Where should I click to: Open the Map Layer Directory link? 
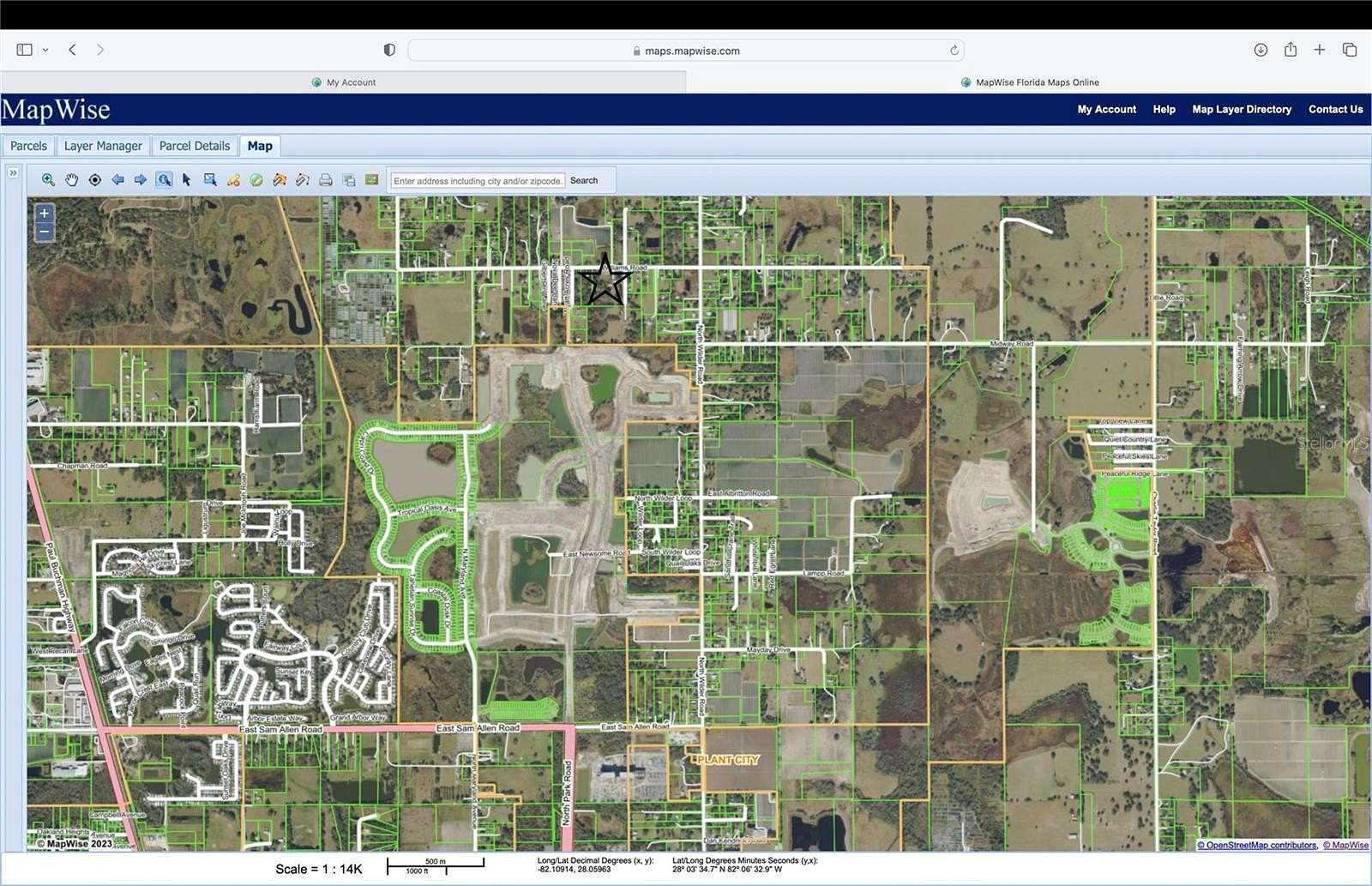click(1241, 109)
